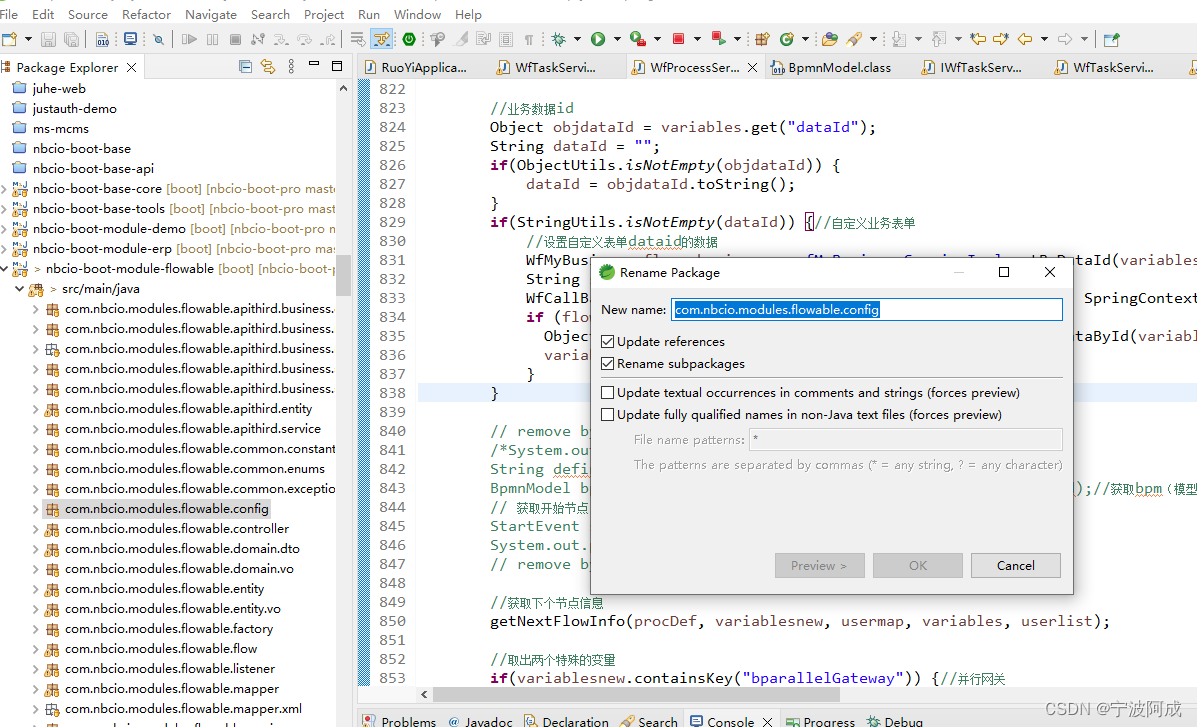Close the WfProcessSer... editor tab
The width and height of the screenshot is (1197, 727).
coord(752,67)
